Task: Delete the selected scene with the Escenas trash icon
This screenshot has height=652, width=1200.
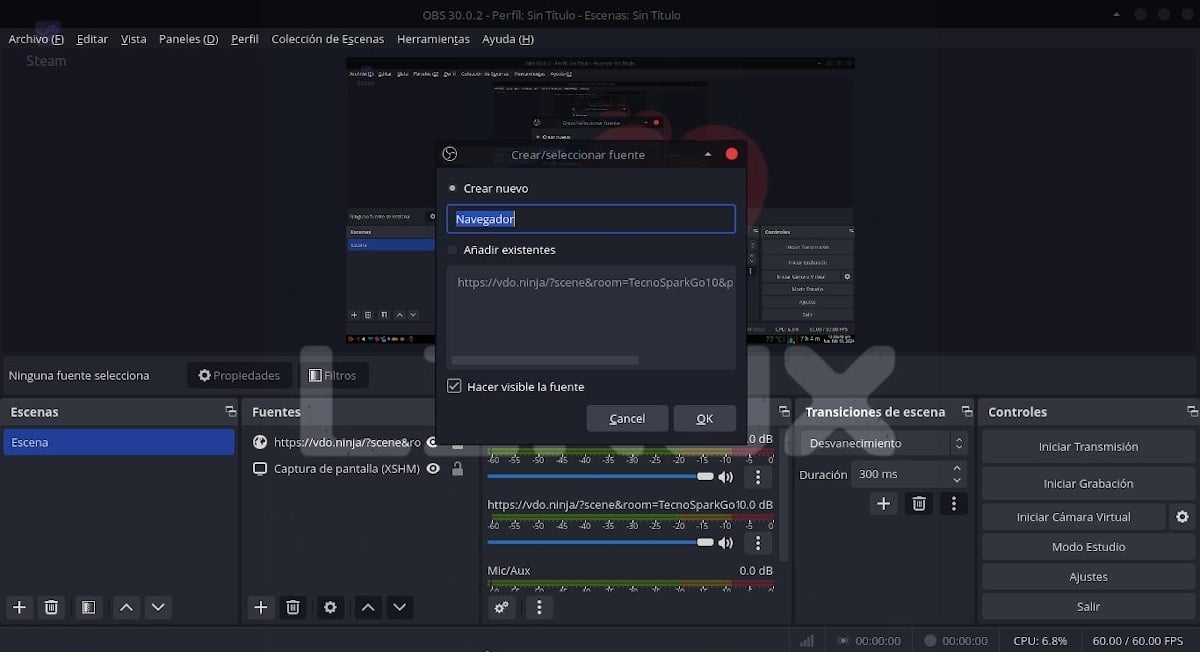Action: 52,607
